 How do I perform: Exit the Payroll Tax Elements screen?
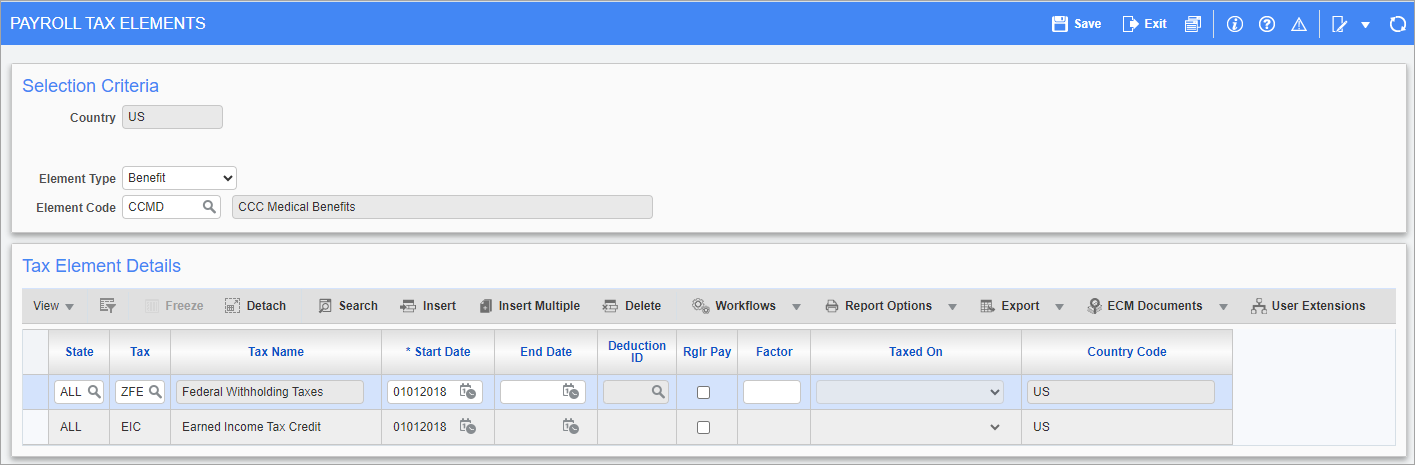click(1145, 24)
